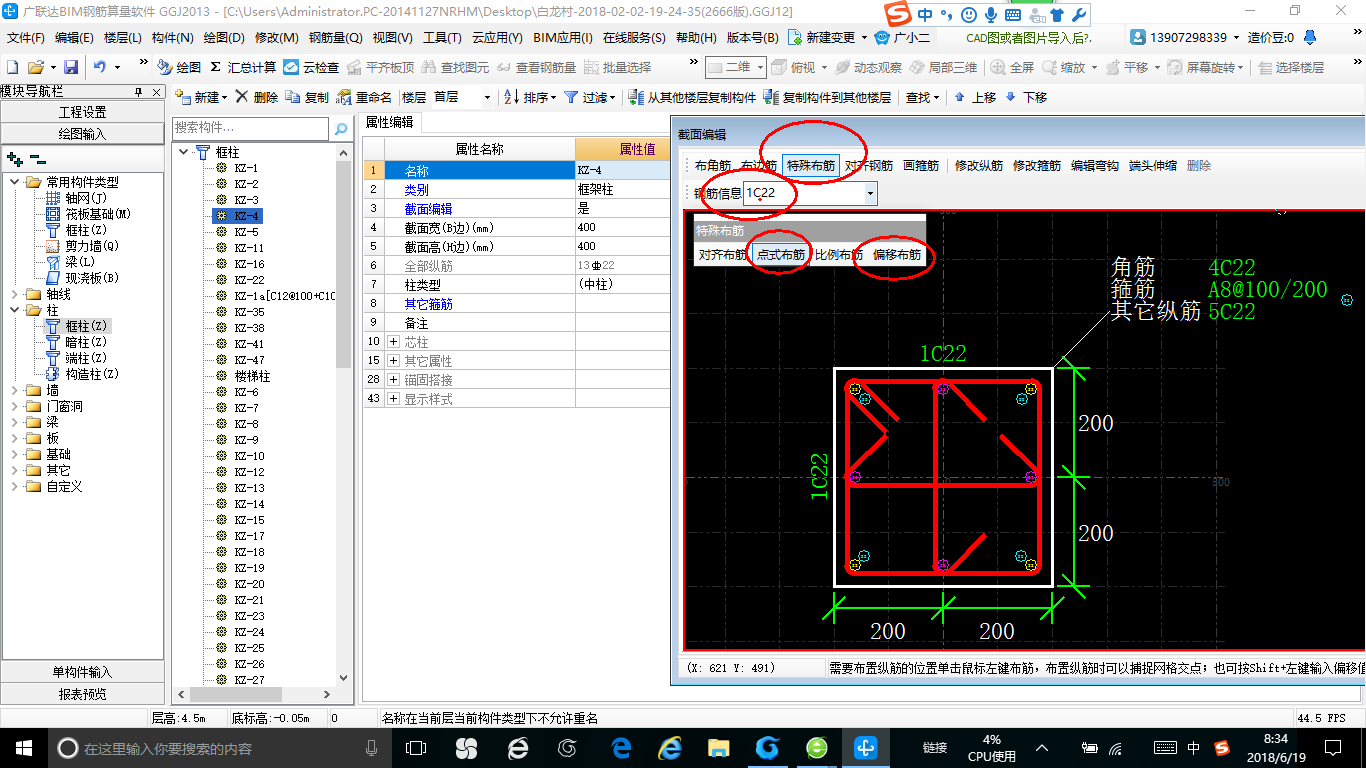Switch to 绘图 drawing mode
Screen dimensions: 1366x768
[179, 67]
